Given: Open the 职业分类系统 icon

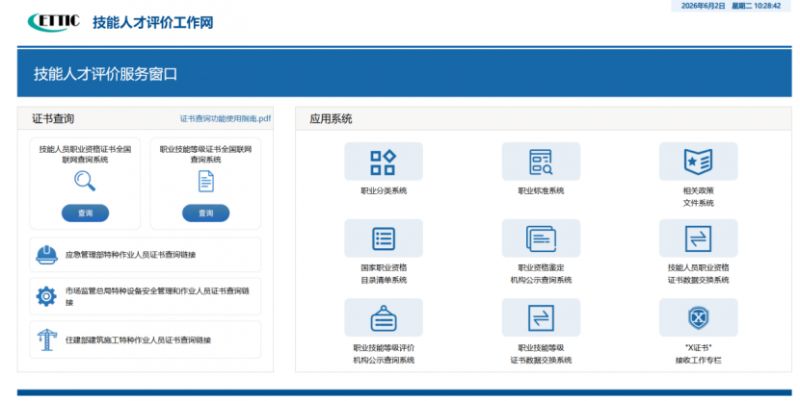Looking at the screenshot, I should point(383,162).
